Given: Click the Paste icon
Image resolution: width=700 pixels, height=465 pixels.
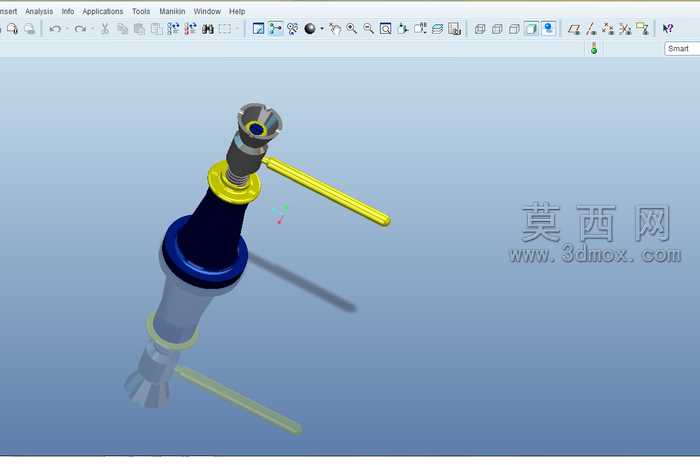Looking at the screenshot, I should [139, 29].
